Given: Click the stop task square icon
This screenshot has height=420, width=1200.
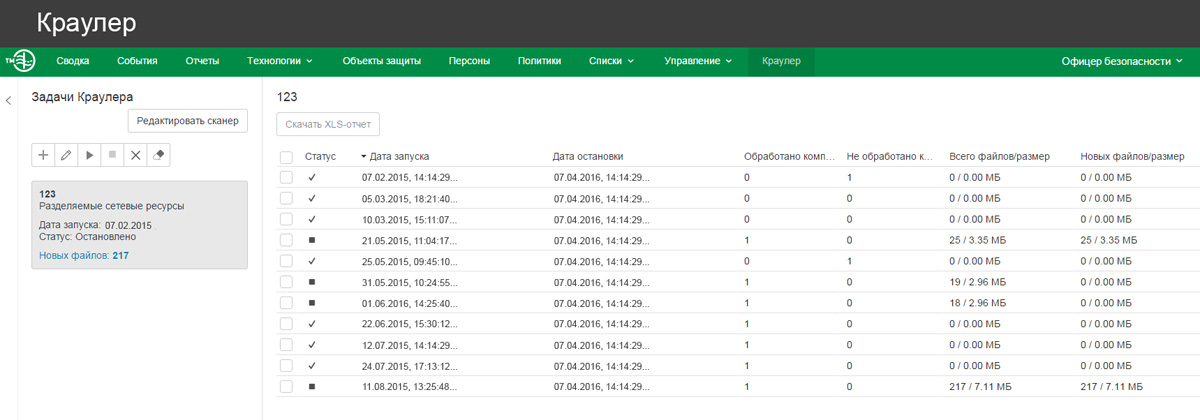Looking at the screenshot, I should (x=112, y=155).
